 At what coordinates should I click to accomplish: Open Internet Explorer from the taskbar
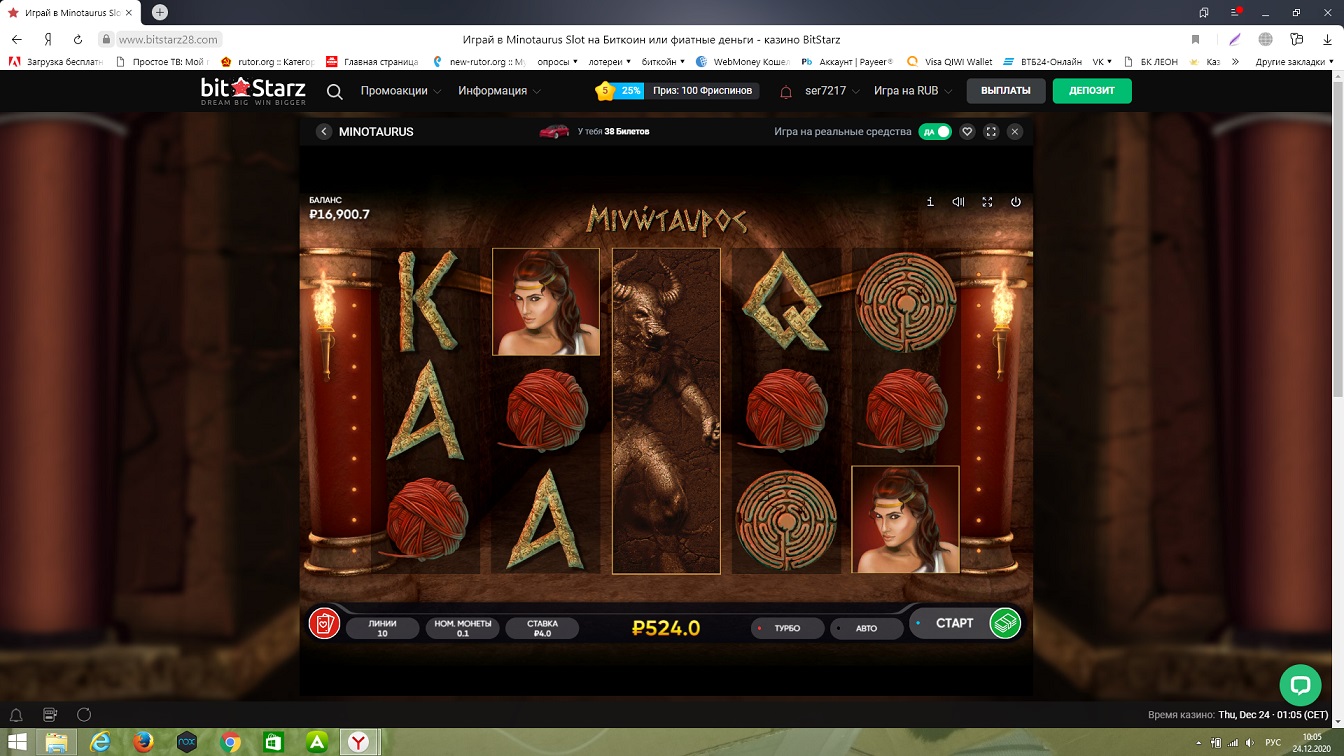pyautogui.click(x=101, y=742)
